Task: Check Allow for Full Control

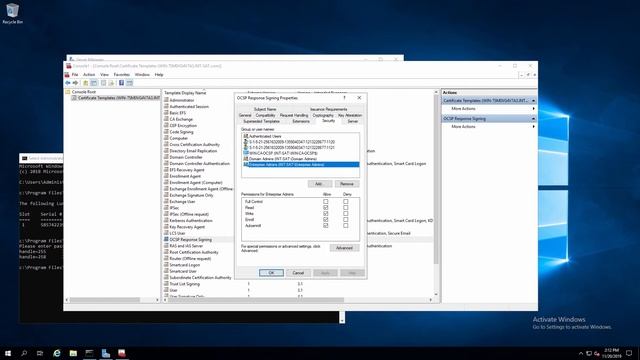Action: click(x=326, y=202)
